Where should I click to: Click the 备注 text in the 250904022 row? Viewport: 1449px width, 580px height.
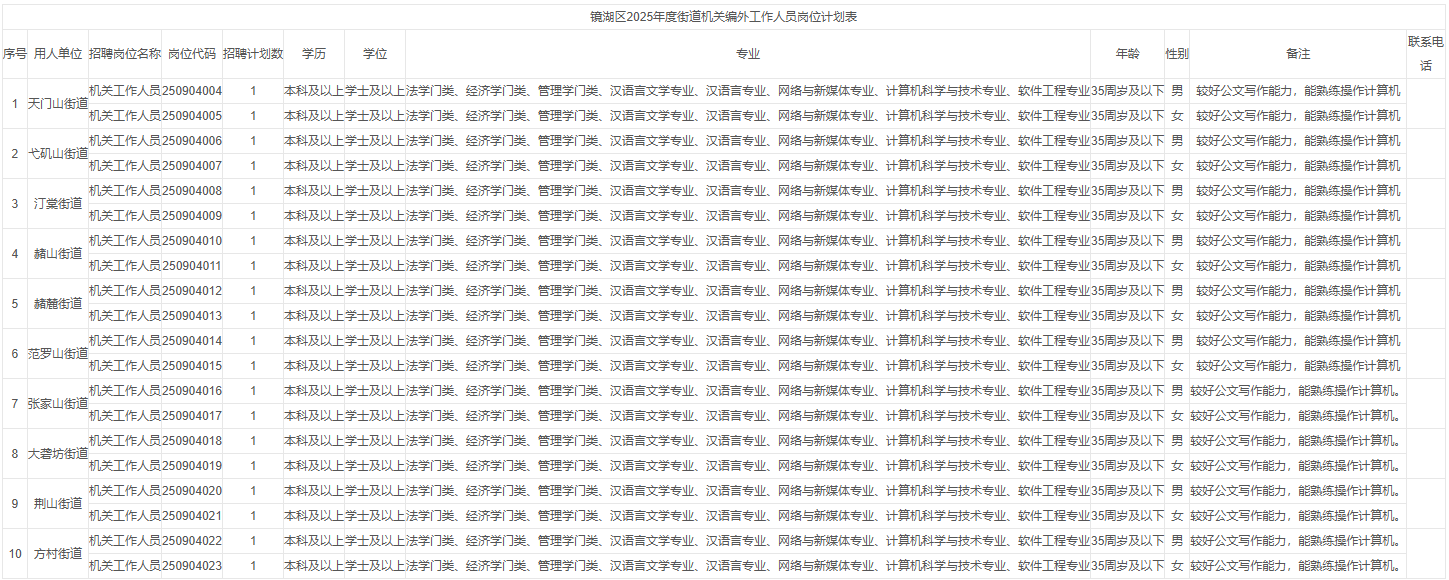[1298, 540]
